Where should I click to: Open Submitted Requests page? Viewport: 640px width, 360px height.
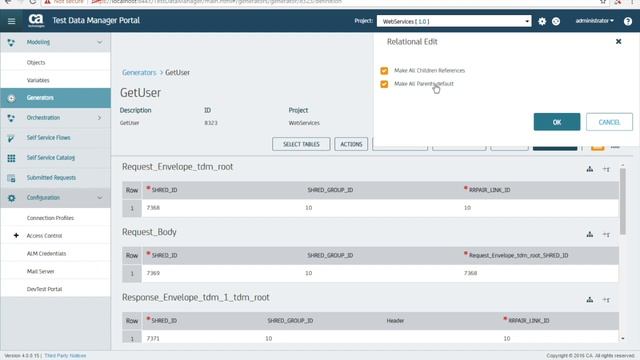(51, 178)
